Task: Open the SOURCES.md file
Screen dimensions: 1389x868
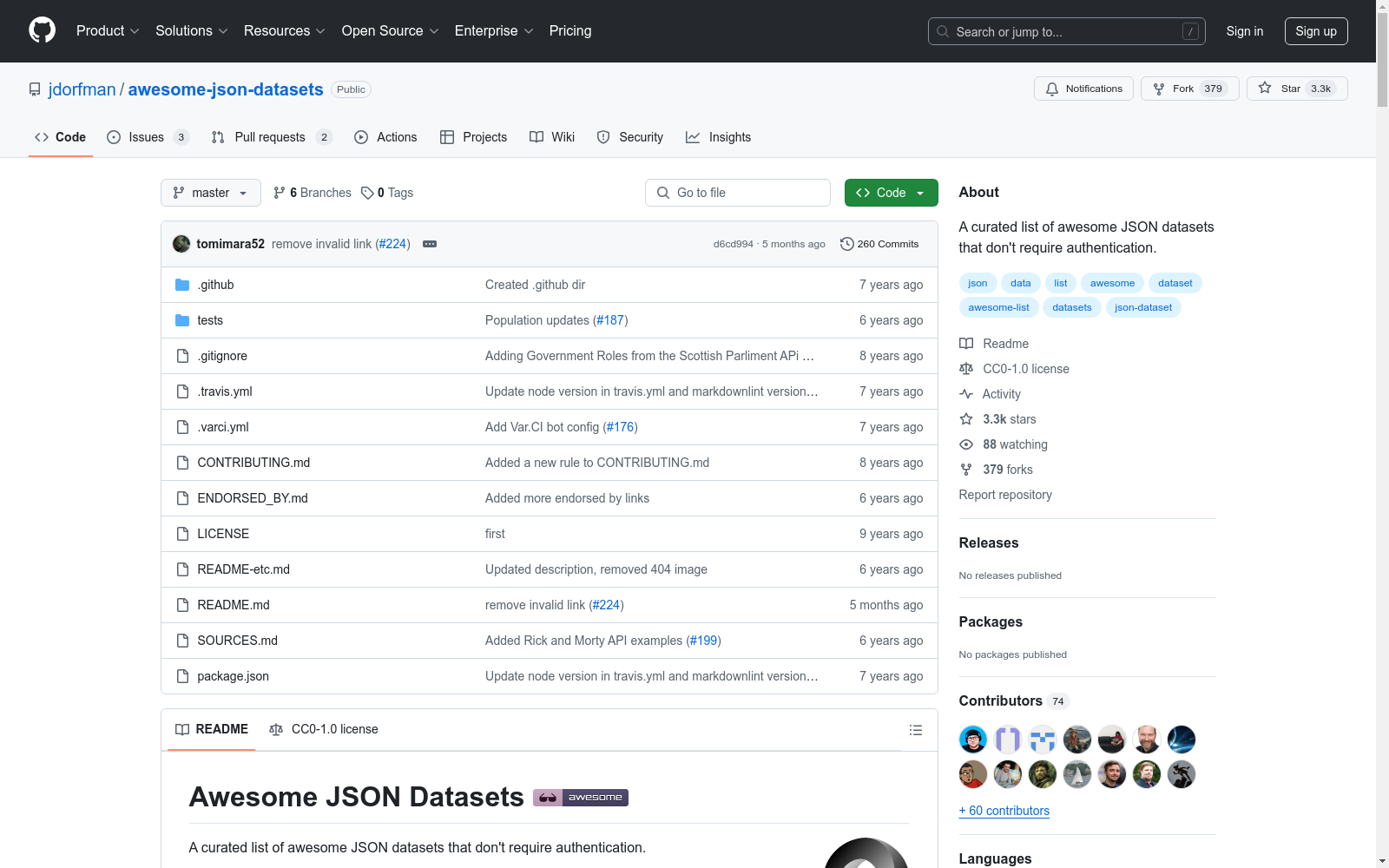Action: coord(237,641)
